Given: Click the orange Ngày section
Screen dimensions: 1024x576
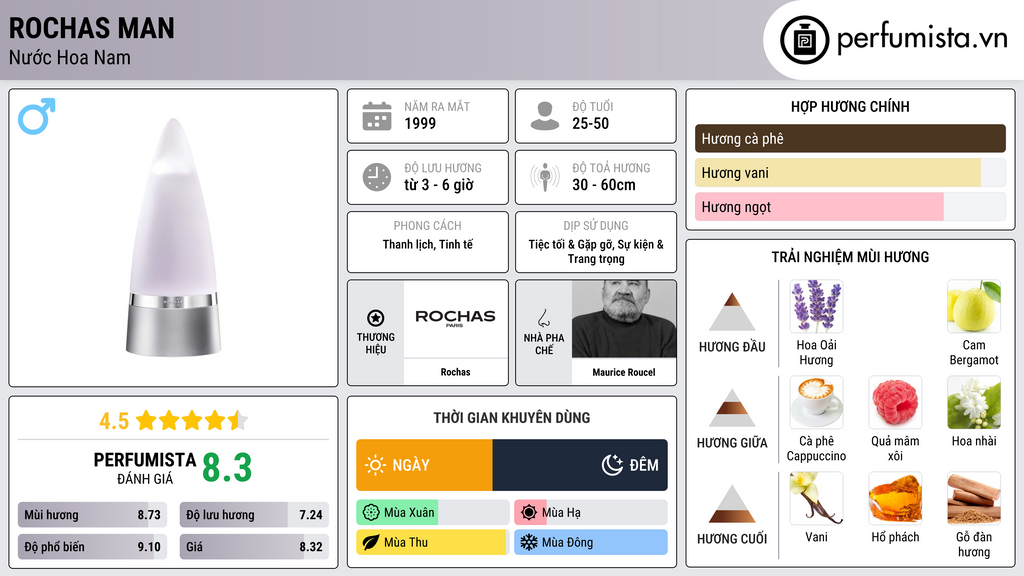Looking at the screenshot, I should click(424, 465).
